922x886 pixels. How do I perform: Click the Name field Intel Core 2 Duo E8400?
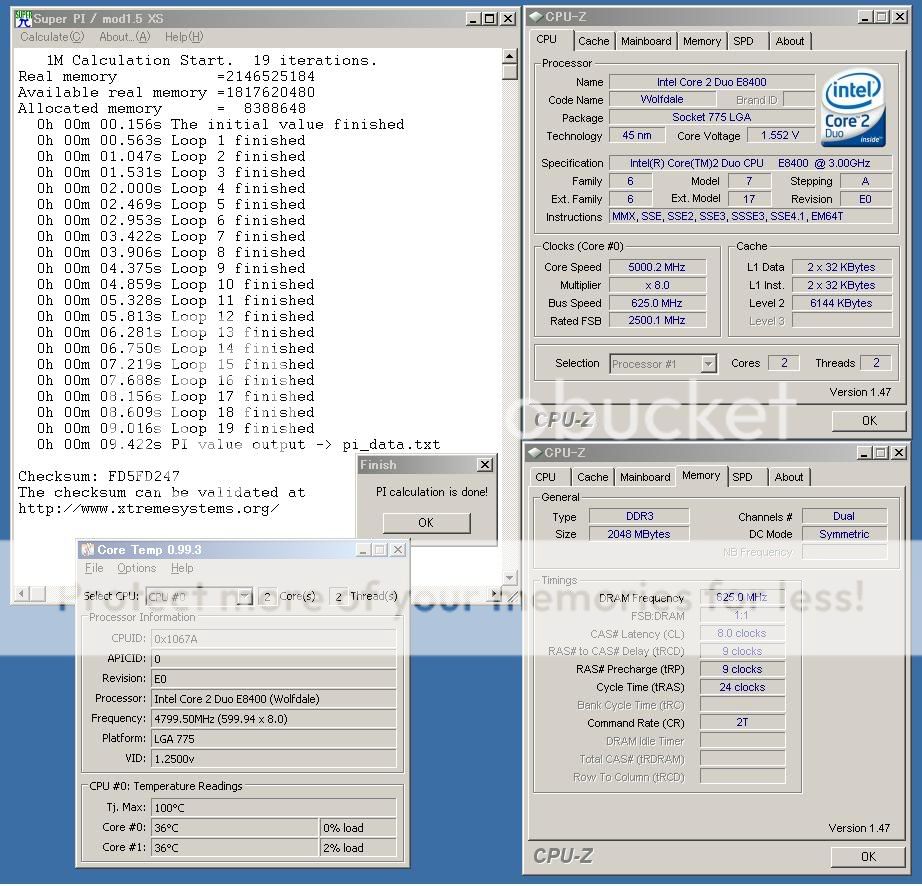pos(711,82)
